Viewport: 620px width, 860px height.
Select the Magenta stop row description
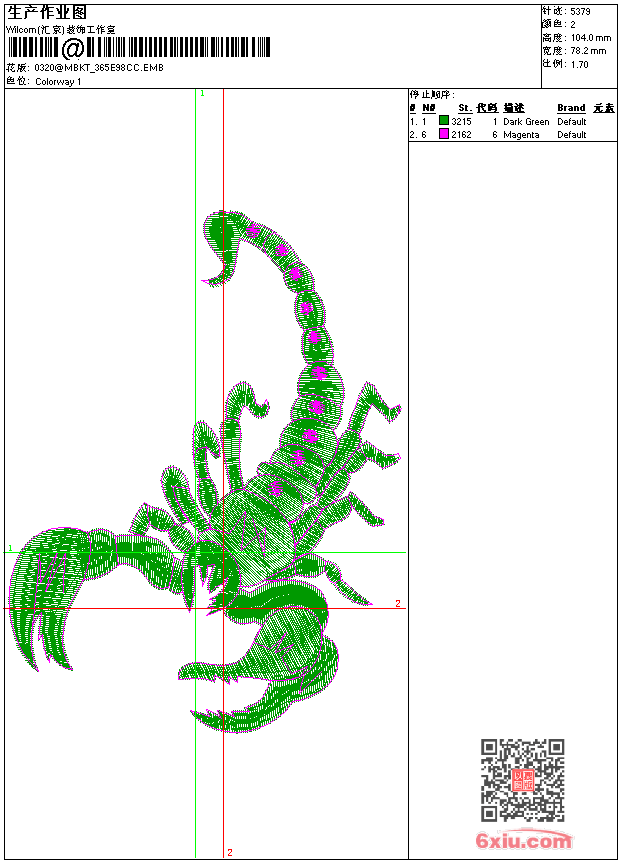coord(521,134)
